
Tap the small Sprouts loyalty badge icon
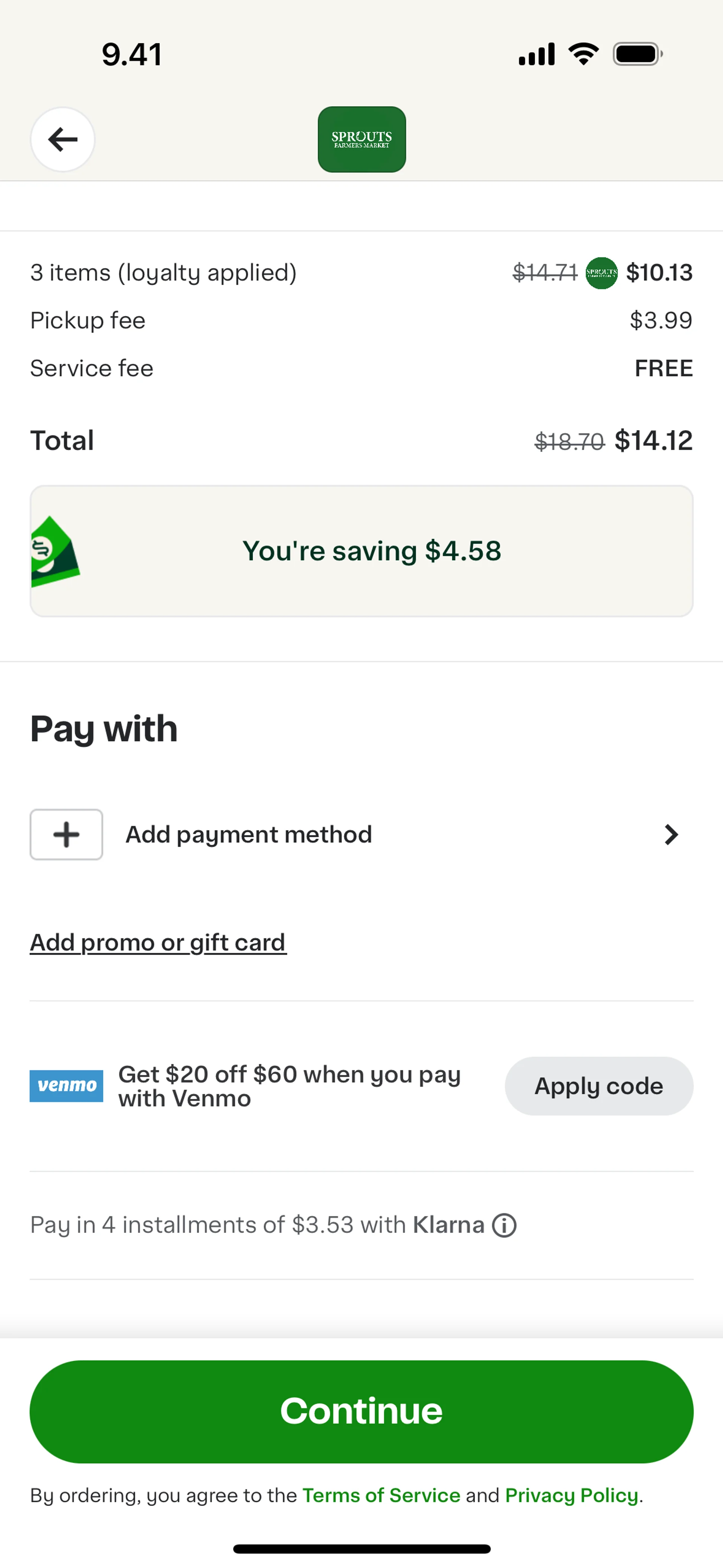pyautogui.click(x=601, y=273)
